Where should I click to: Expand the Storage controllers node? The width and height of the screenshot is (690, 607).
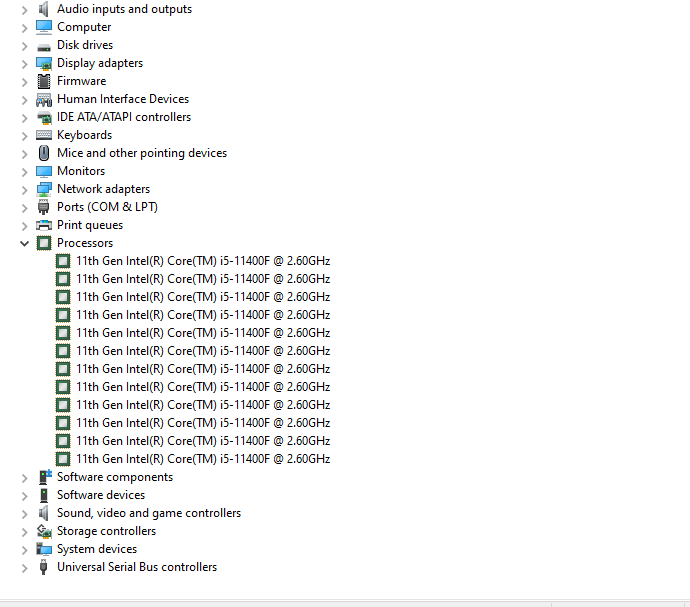tap(25, 532)
